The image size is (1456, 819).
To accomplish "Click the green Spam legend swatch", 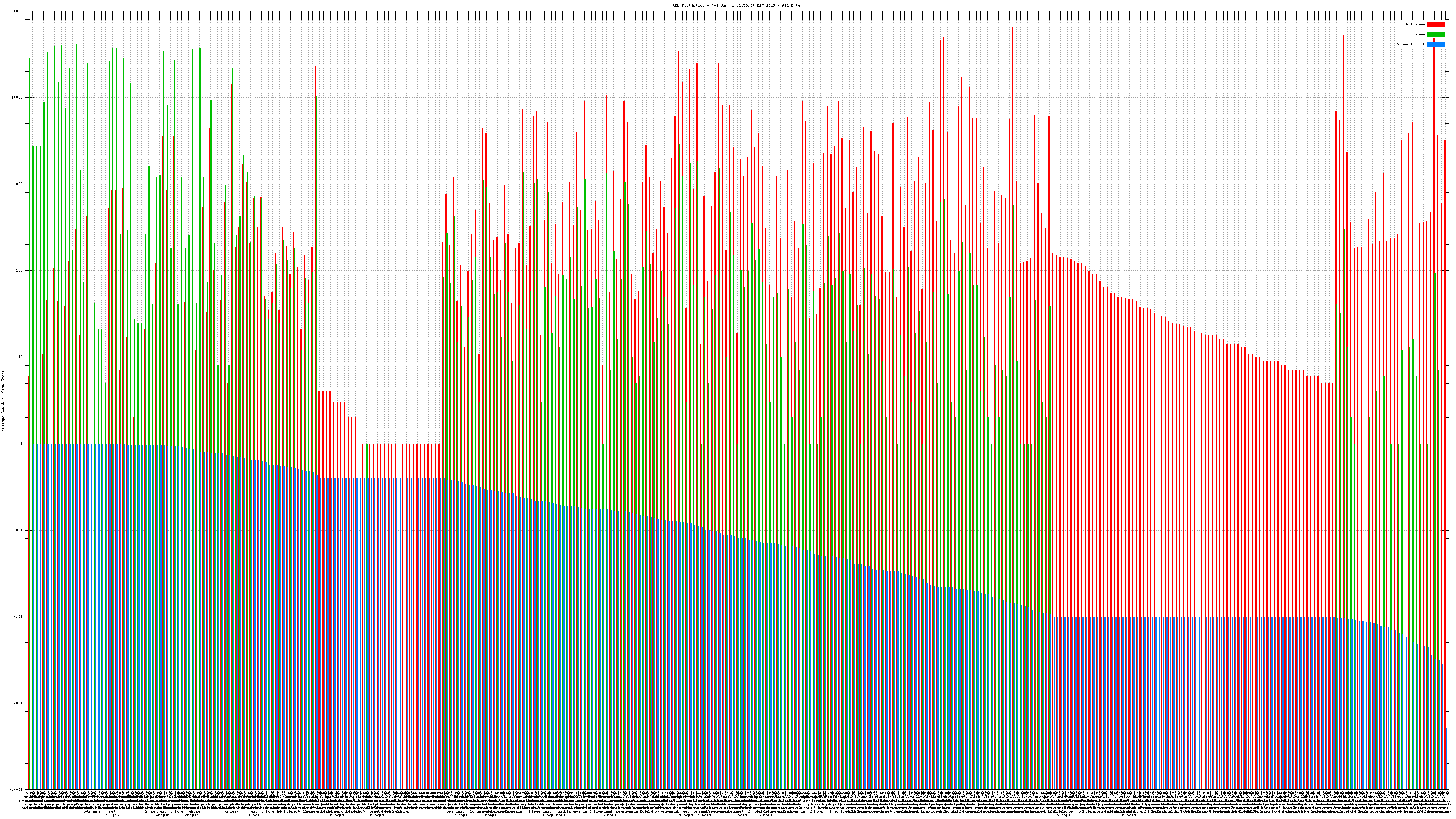I will (x=1435, y=35).
